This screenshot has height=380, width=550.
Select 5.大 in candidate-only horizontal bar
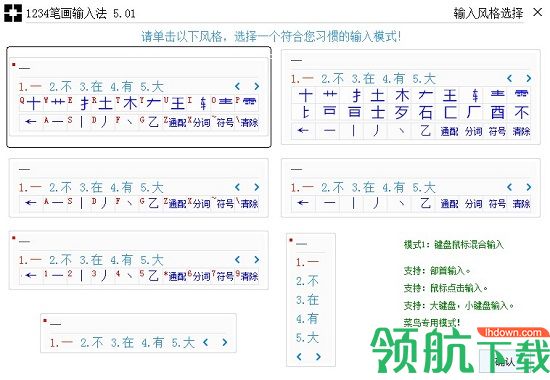(183, 342)
